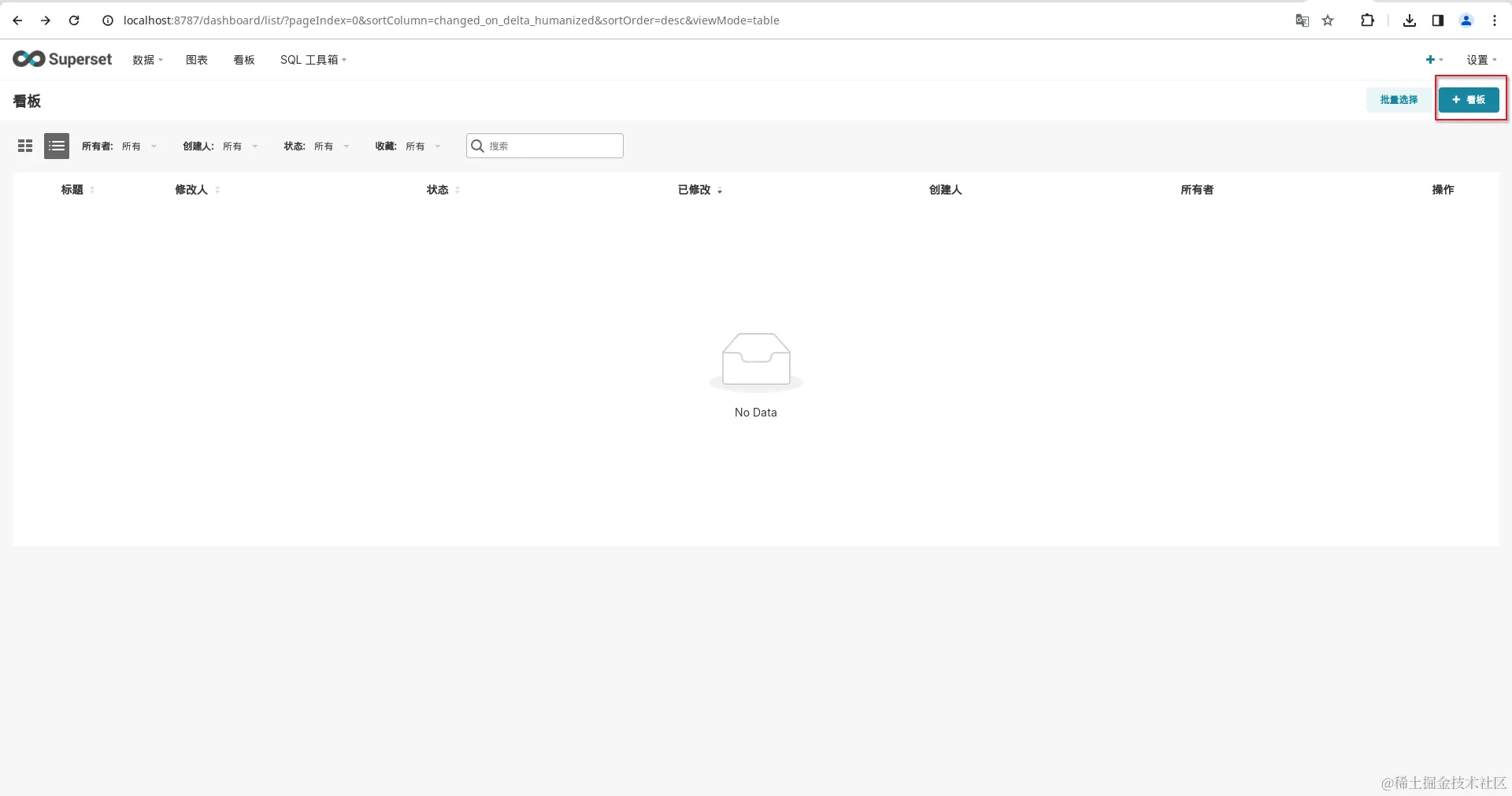Sort by 已修改 column
1512x796 pixels.
tap(700, 190)
